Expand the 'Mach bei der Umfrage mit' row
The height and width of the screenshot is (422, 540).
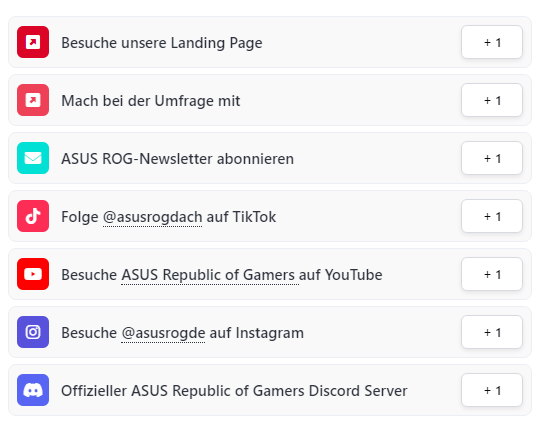tap(270, 100)
